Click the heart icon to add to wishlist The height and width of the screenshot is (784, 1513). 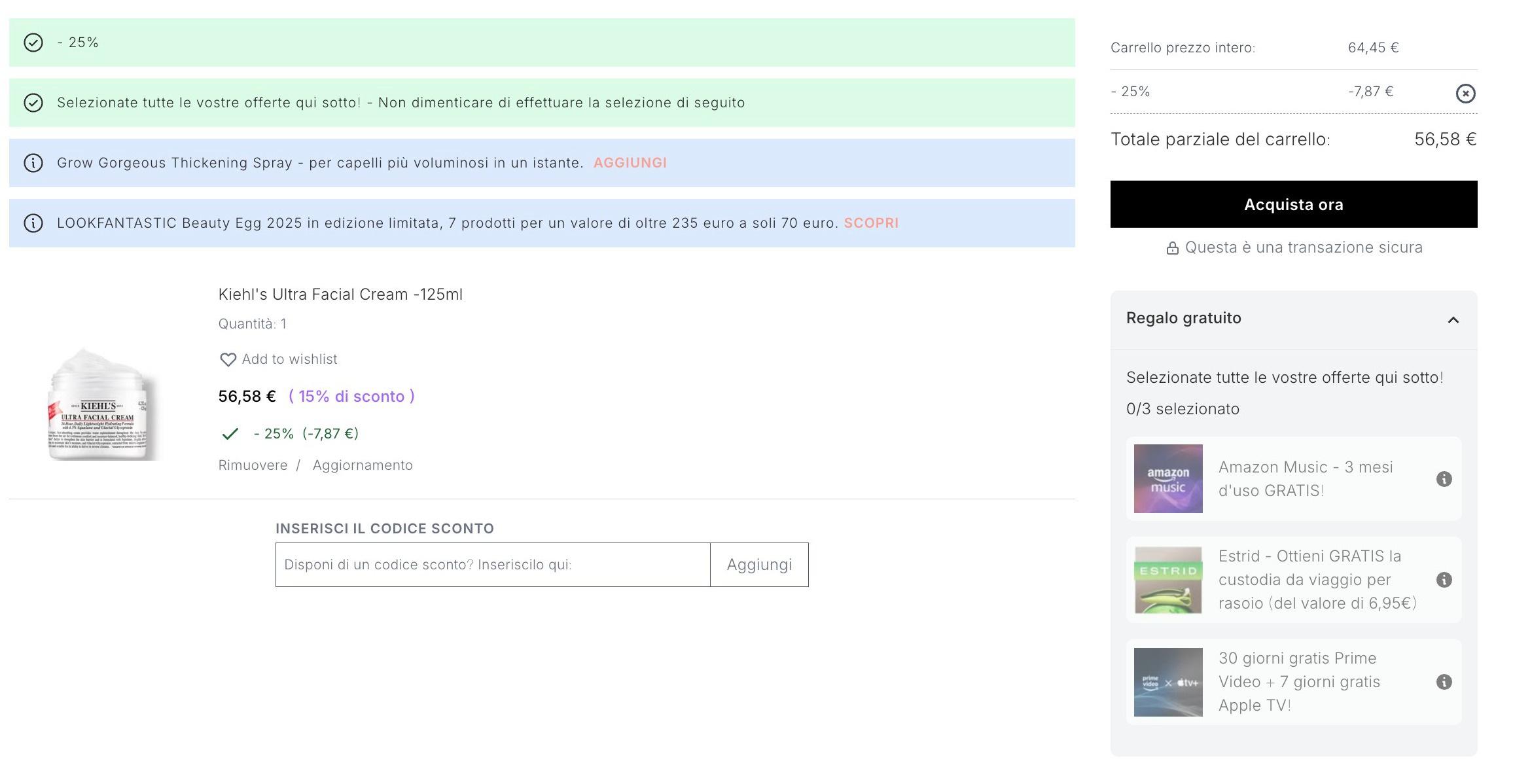click(228, 359)
